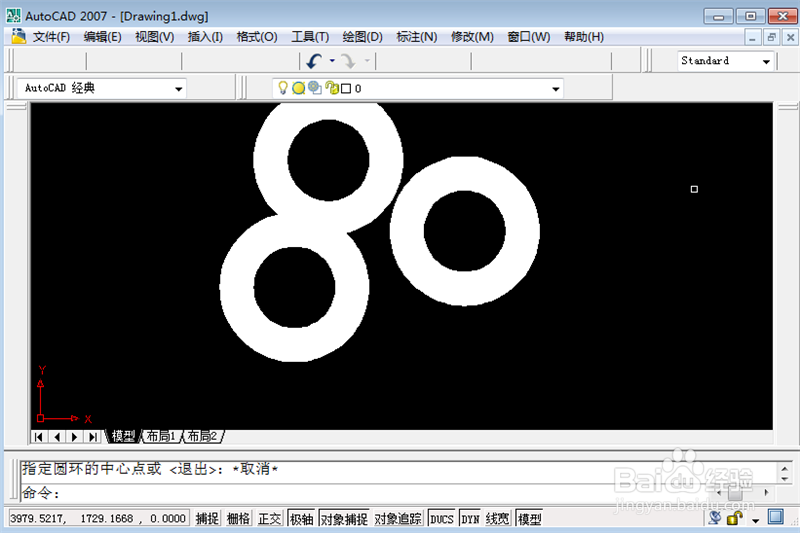Screen dimensions: 800x533
Task: Close the Drawing1.dwg document window
Action: 790,38
